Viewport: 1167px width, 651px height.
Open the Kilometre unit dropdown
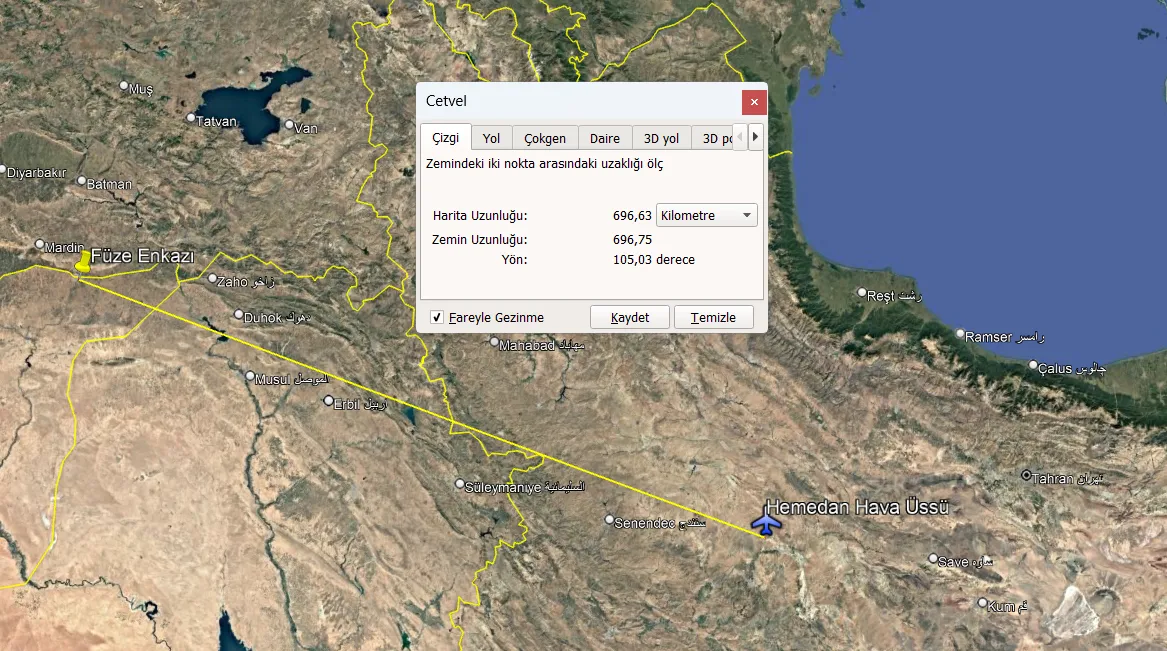(706, 215)
